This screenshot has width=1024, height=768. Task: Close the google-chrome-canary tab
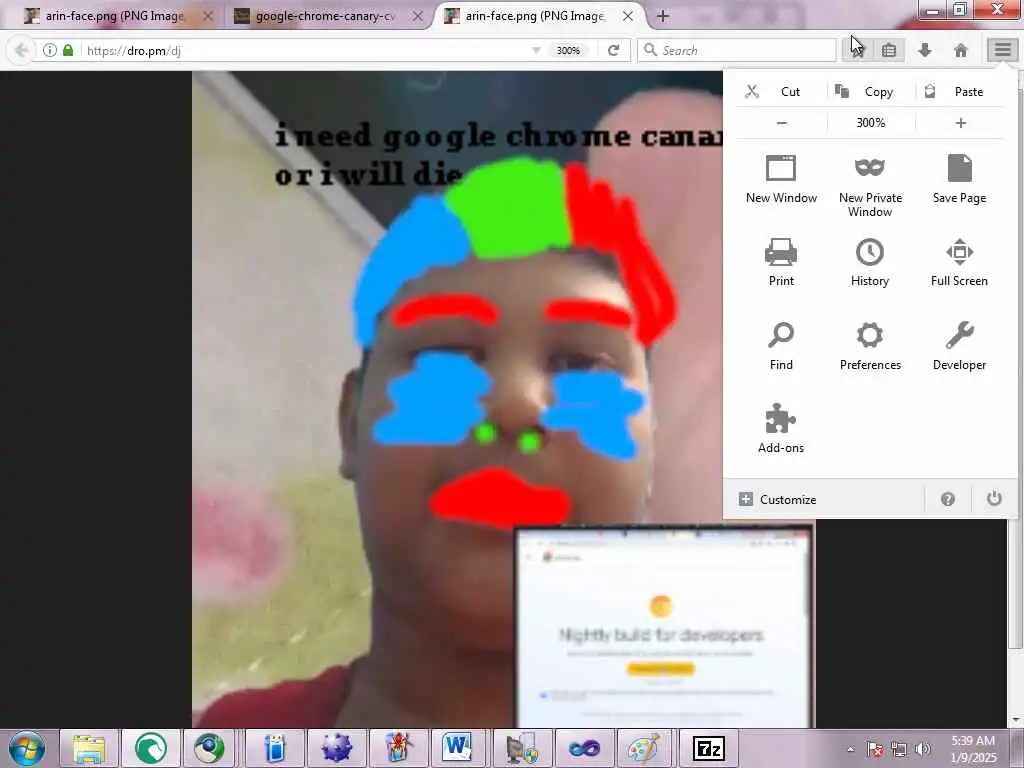click(418, 16)
